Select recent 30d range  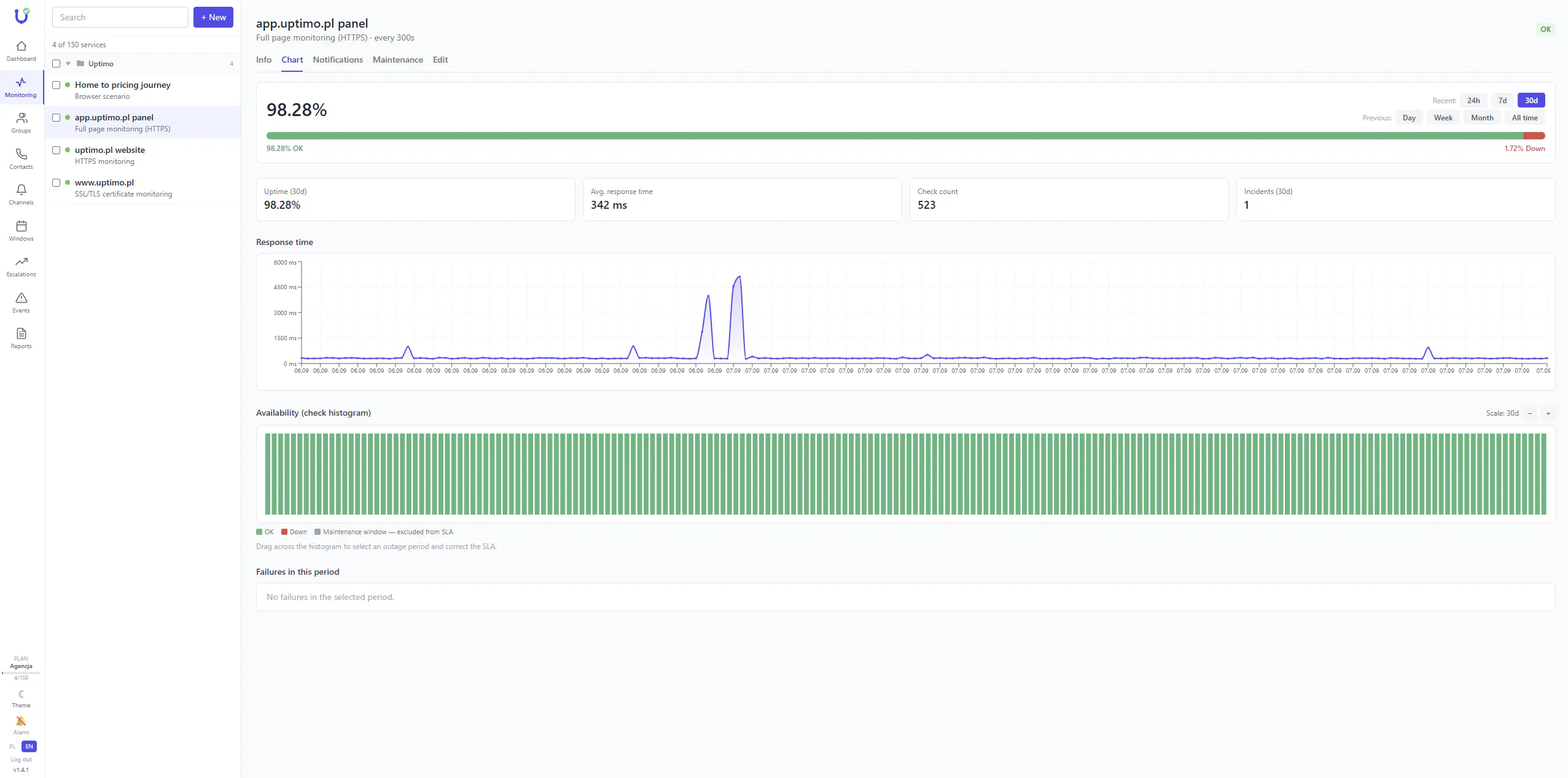pyautogui.click(x=1531, y=101)
